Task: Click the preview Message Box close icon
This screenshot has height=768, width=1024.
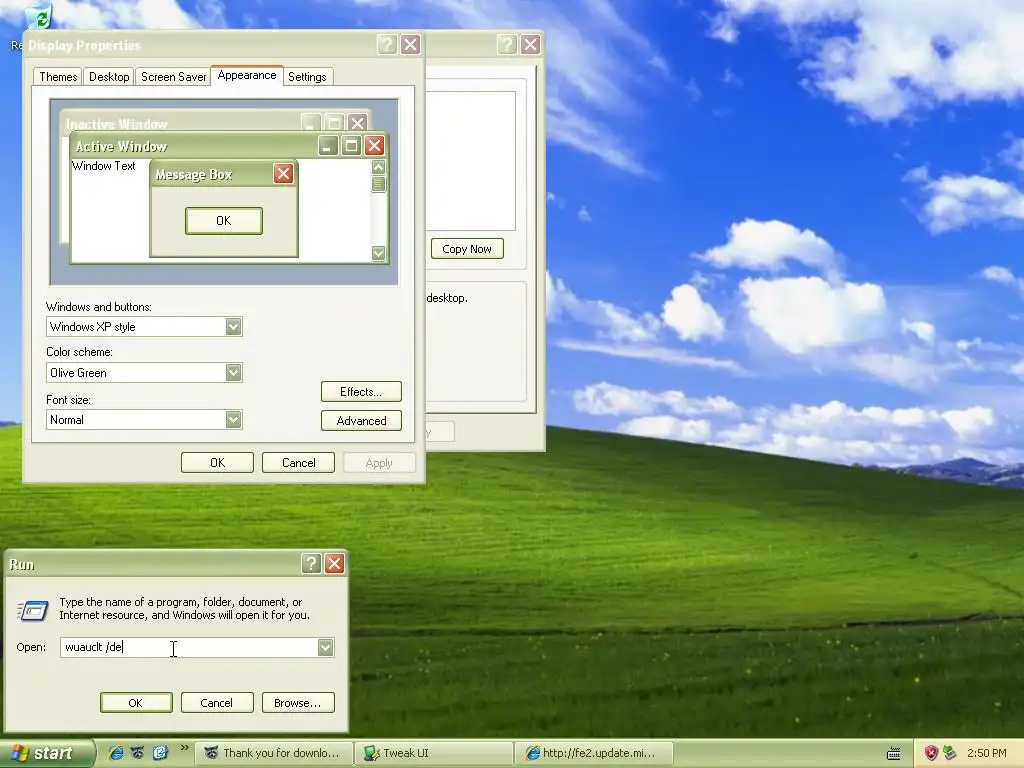Action: point(283,174)
